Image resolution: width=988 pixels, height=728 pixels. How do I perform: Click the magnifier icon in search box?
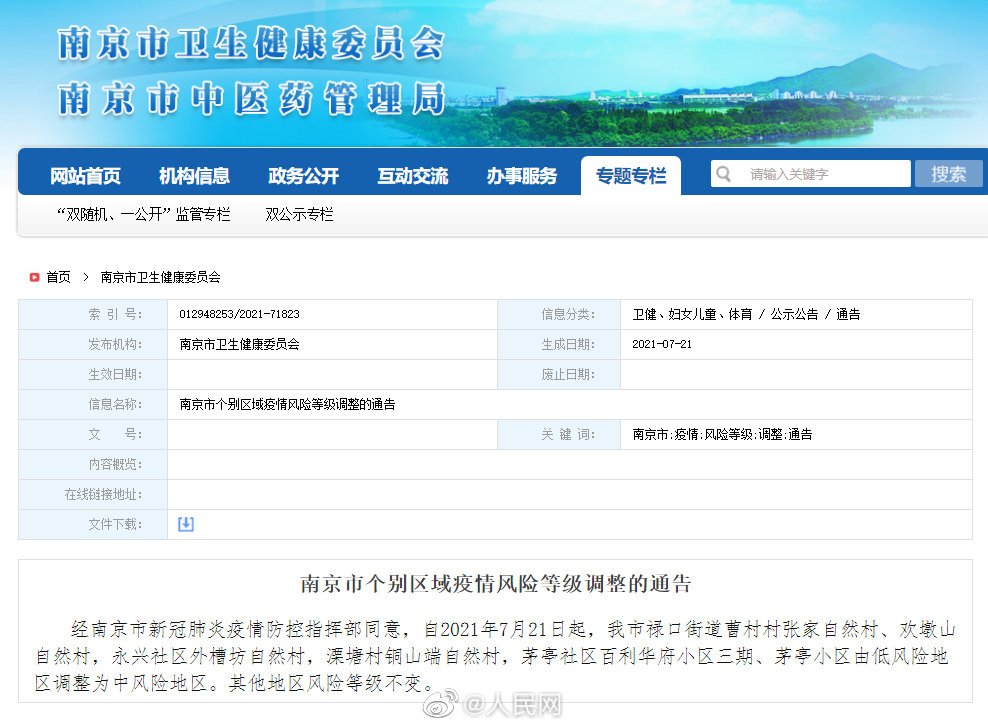click(724, 174)
